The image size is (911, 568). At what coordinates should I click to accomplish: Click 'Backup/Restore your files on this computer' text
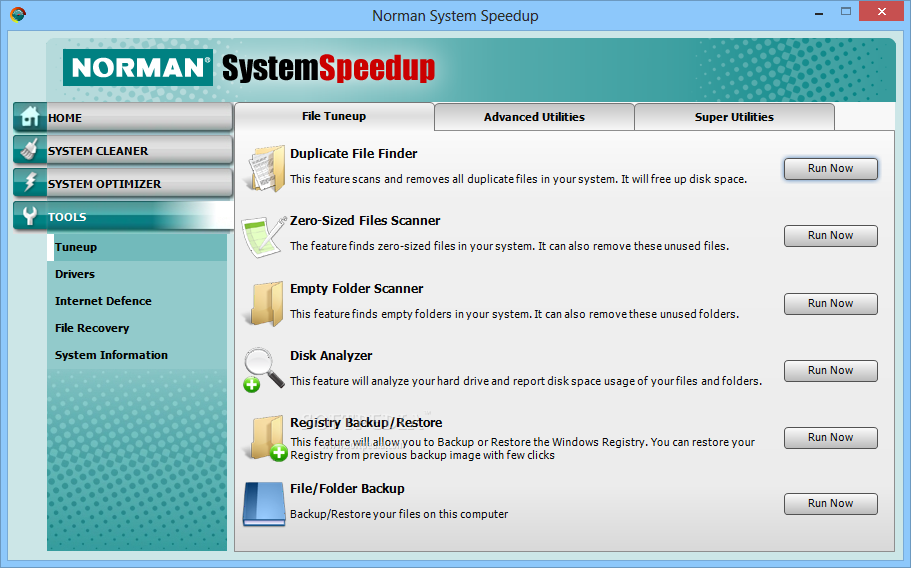click(399, 514)
